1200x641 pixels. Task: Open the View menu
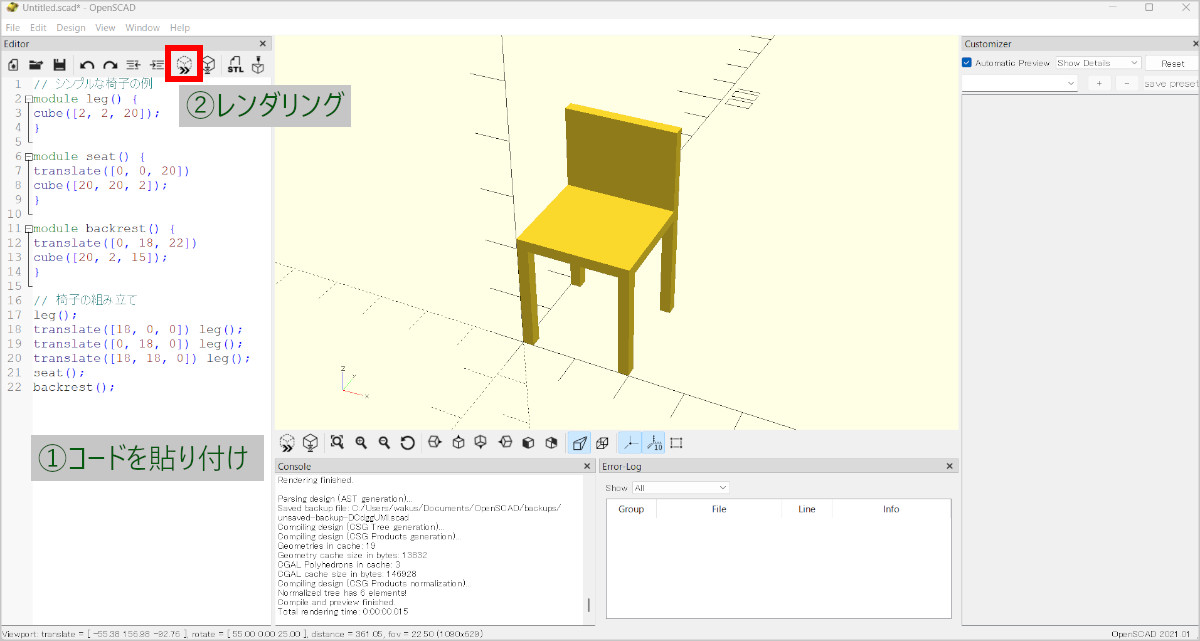pos(105,28)
